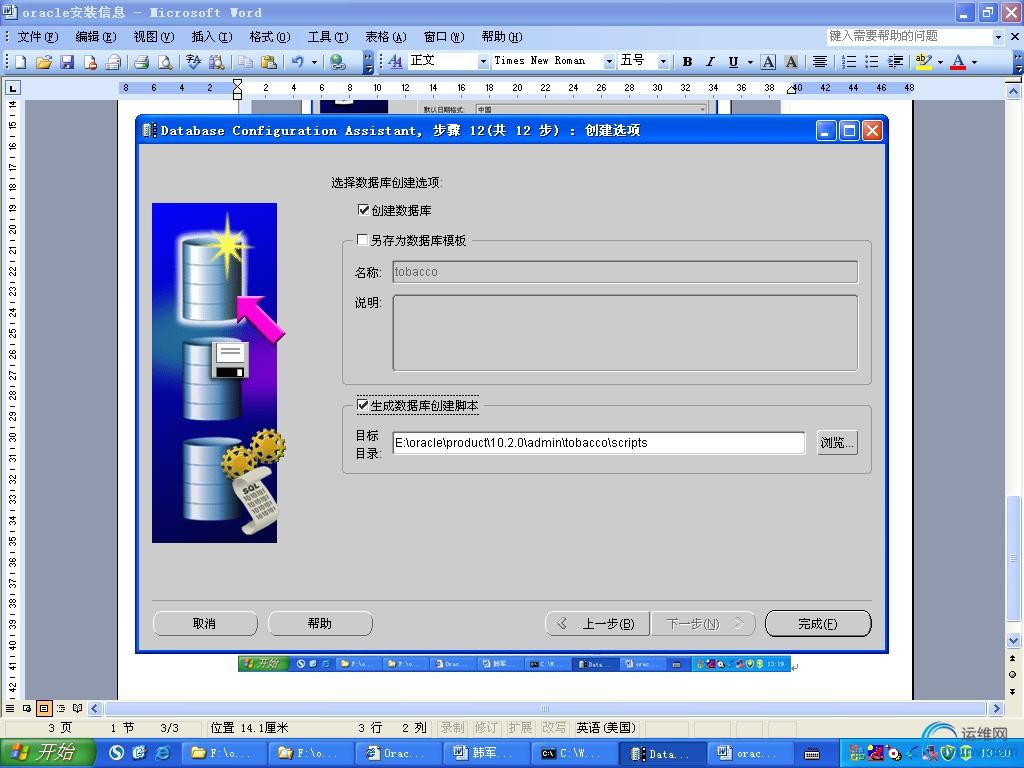Image resolution: width=1024 pixels, height=768 pixels.
Task: Click the 完成(F) button
Action: coord(818,623)
